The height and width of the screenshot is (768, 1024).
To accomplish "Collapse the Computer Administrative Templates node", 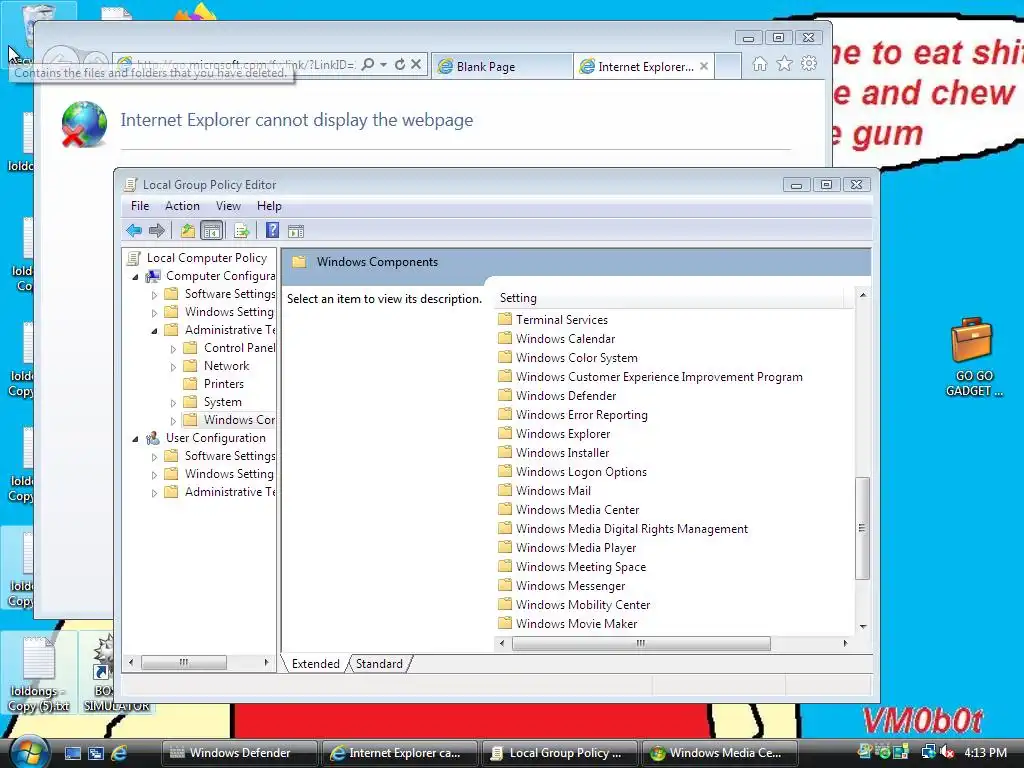I will (x=154, y=331).
